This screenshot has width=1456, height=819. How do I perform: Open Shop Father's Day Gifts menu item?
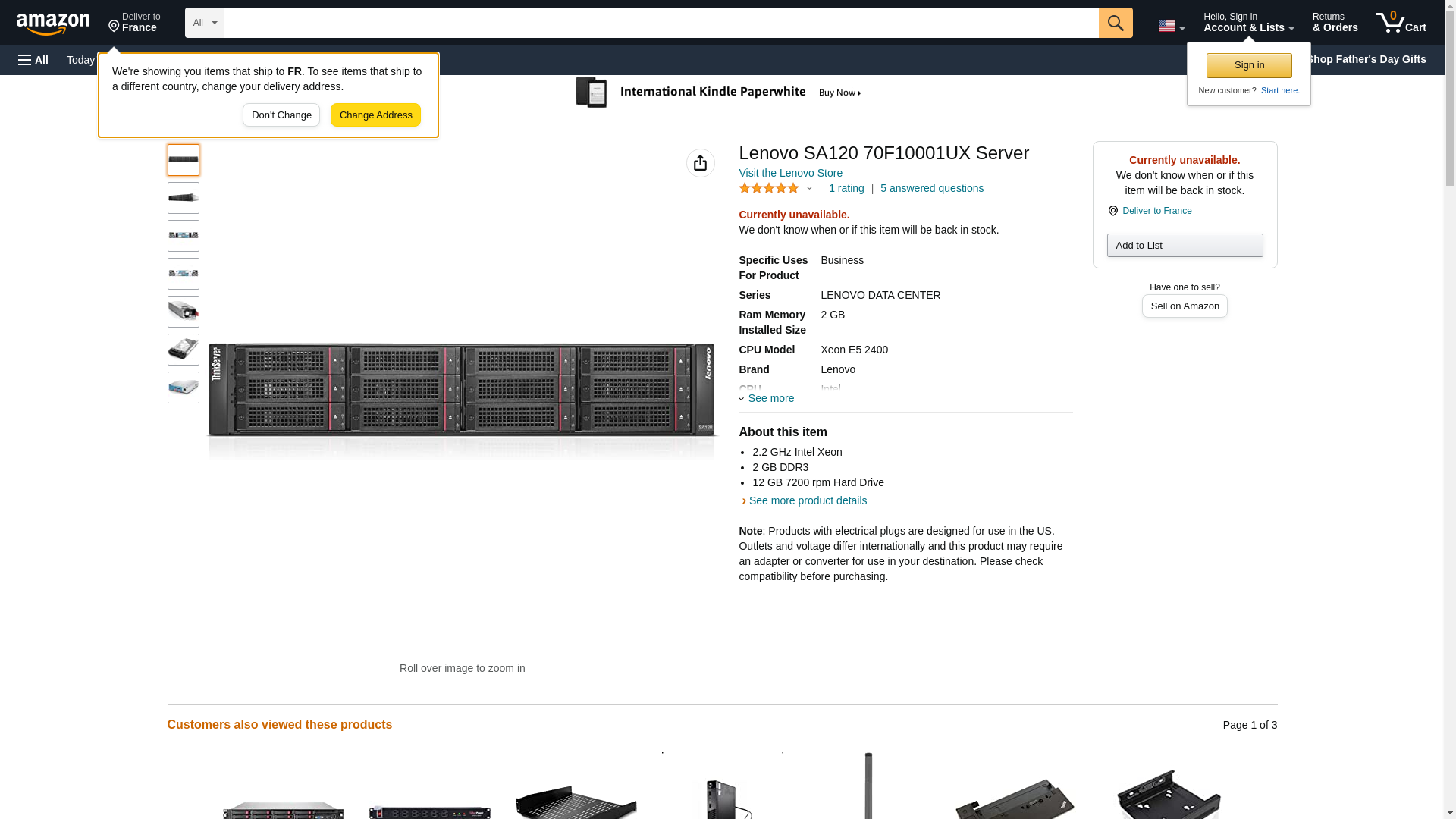point(1366,59)
